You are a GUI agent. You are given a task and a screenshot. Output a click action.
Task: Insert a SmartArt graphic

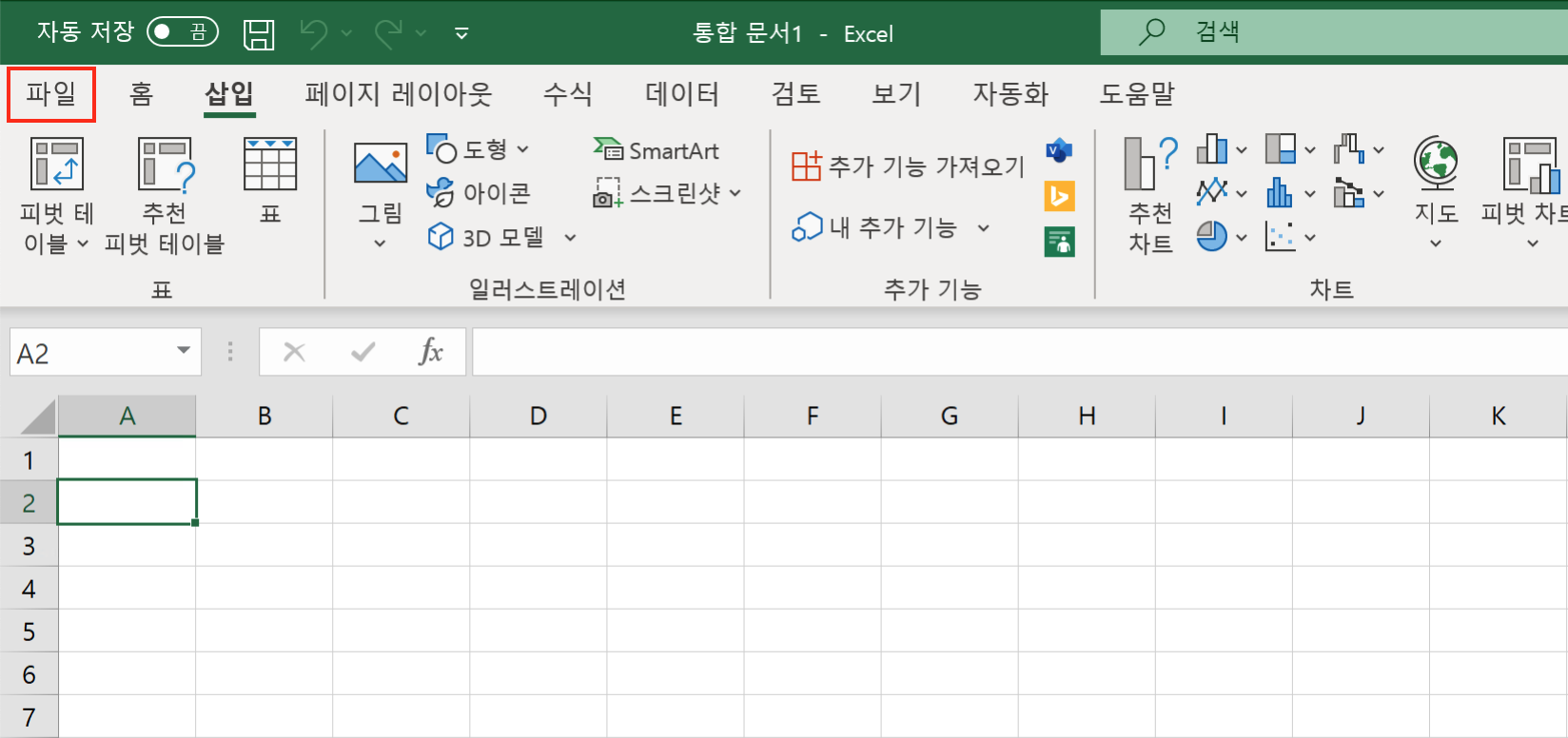click(657, 150)
